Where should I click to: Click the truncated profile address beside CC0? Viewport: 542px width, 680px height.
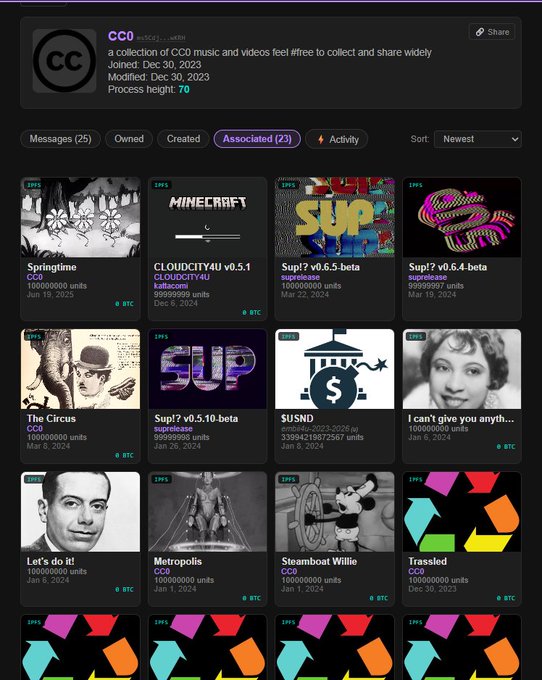coord(161,38)
